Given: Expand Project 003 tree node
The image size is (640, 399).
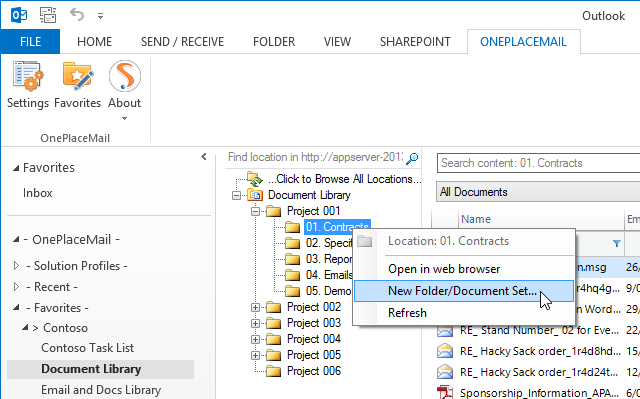Looking at the screenshot, I should pyautogui.click(x=256, y=323).
